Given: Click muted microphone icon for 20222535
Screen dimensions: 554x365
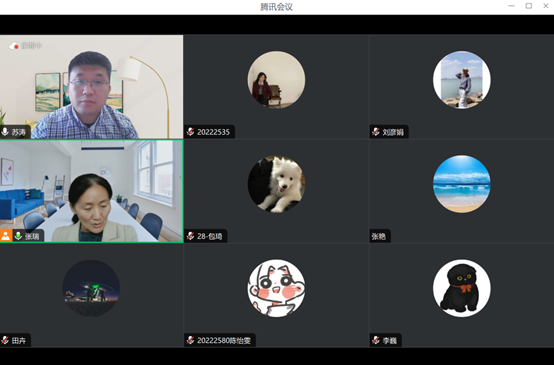Looking at the screenshot, I should [190, 132].
